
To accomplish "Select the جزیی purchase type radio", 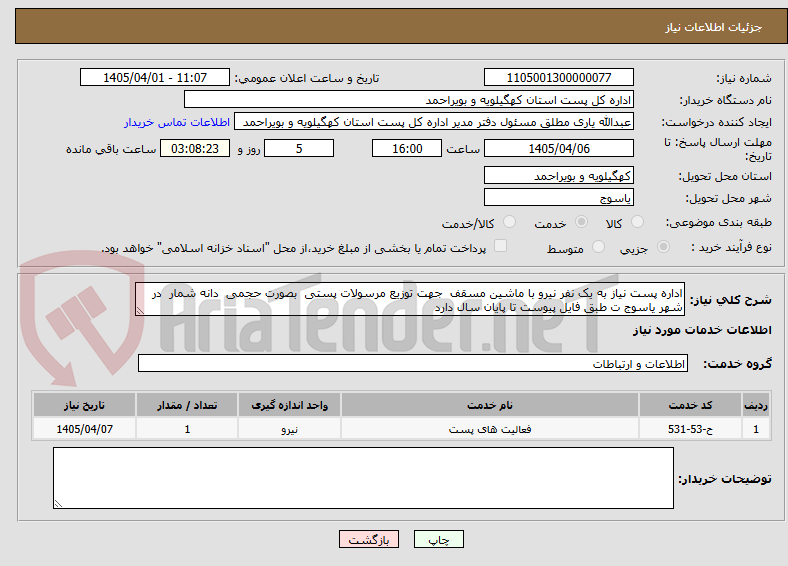I will click(x=663, y=247).
